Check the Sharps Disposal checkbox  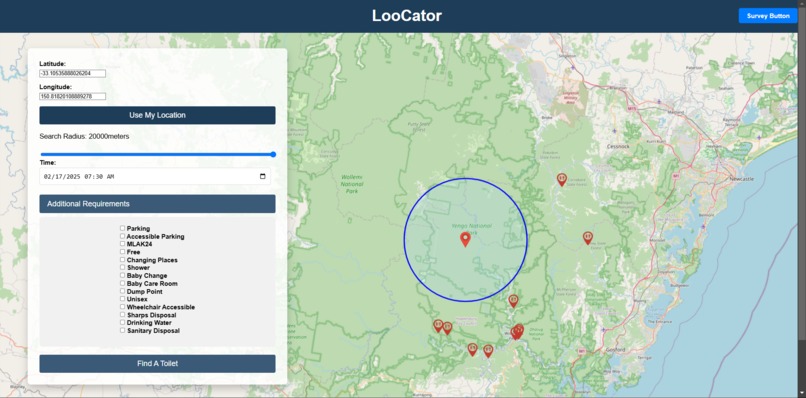coord(122,315)
